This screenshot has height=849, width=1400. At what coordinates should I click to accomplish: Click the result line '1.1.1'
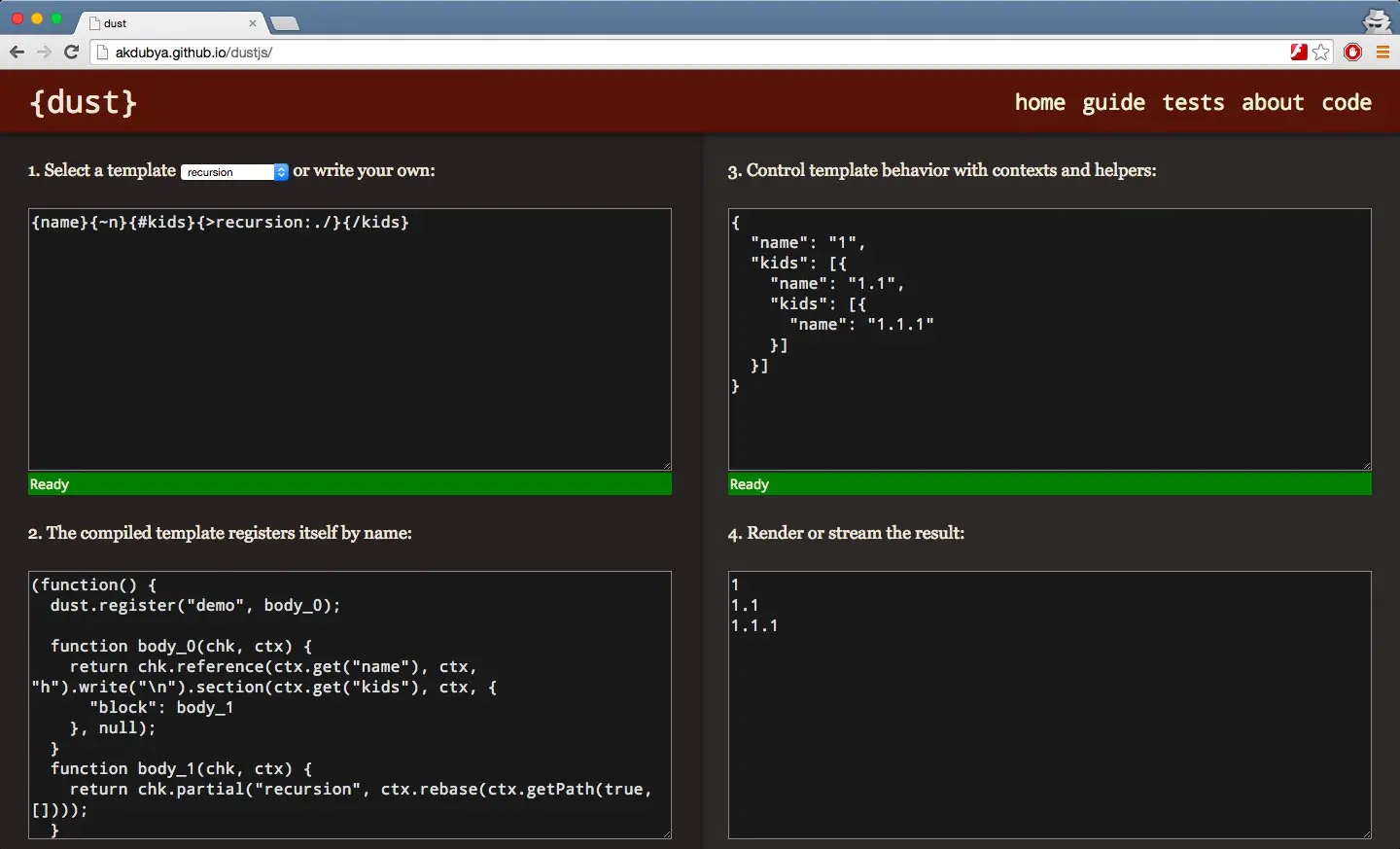(x=755, y=626)
